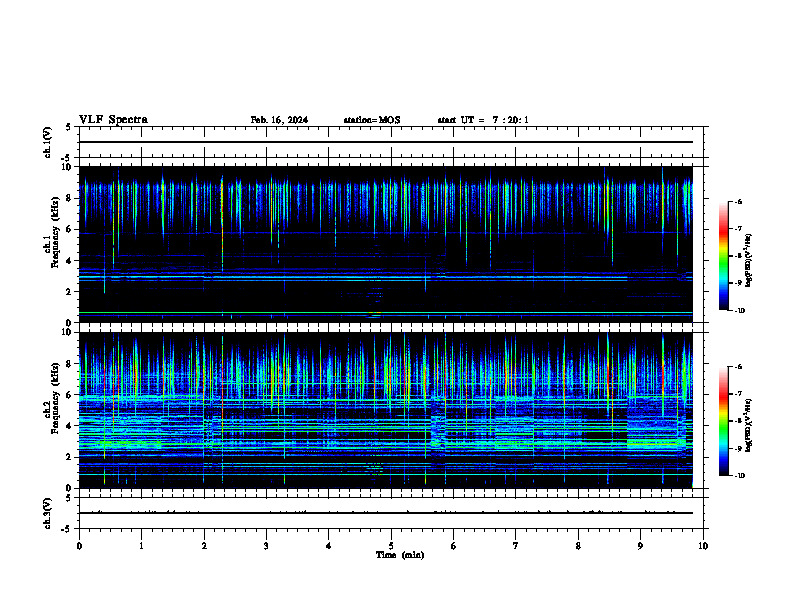Click the "VLF Spectra" plot title
The height and width of the screenshot is (612, 792).
tap(113, 120)
